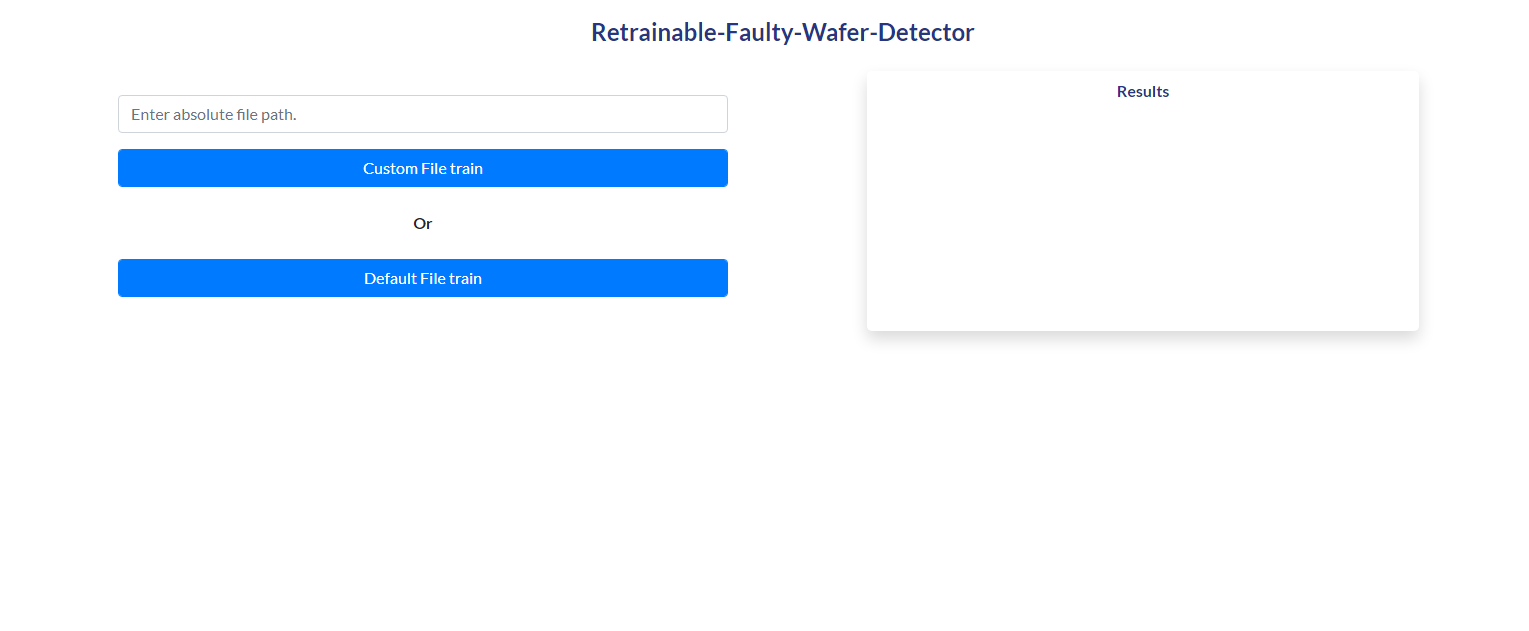The image size is (1529, 631).
Task: Trigger Custom File train action
Action: [422, 168]
